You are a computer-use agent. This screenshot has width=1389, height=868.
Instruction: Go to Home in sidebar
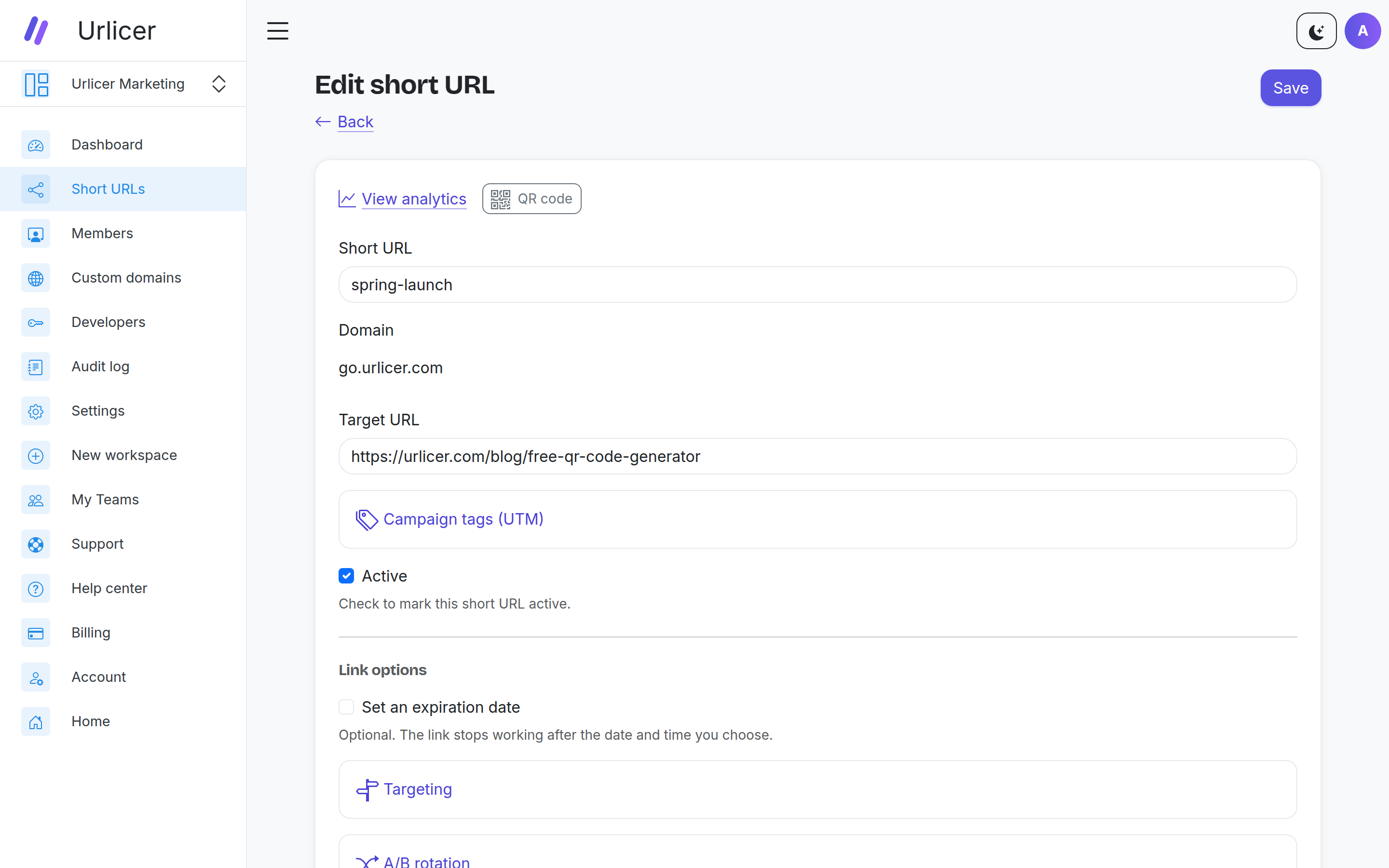tap(123, 721)
